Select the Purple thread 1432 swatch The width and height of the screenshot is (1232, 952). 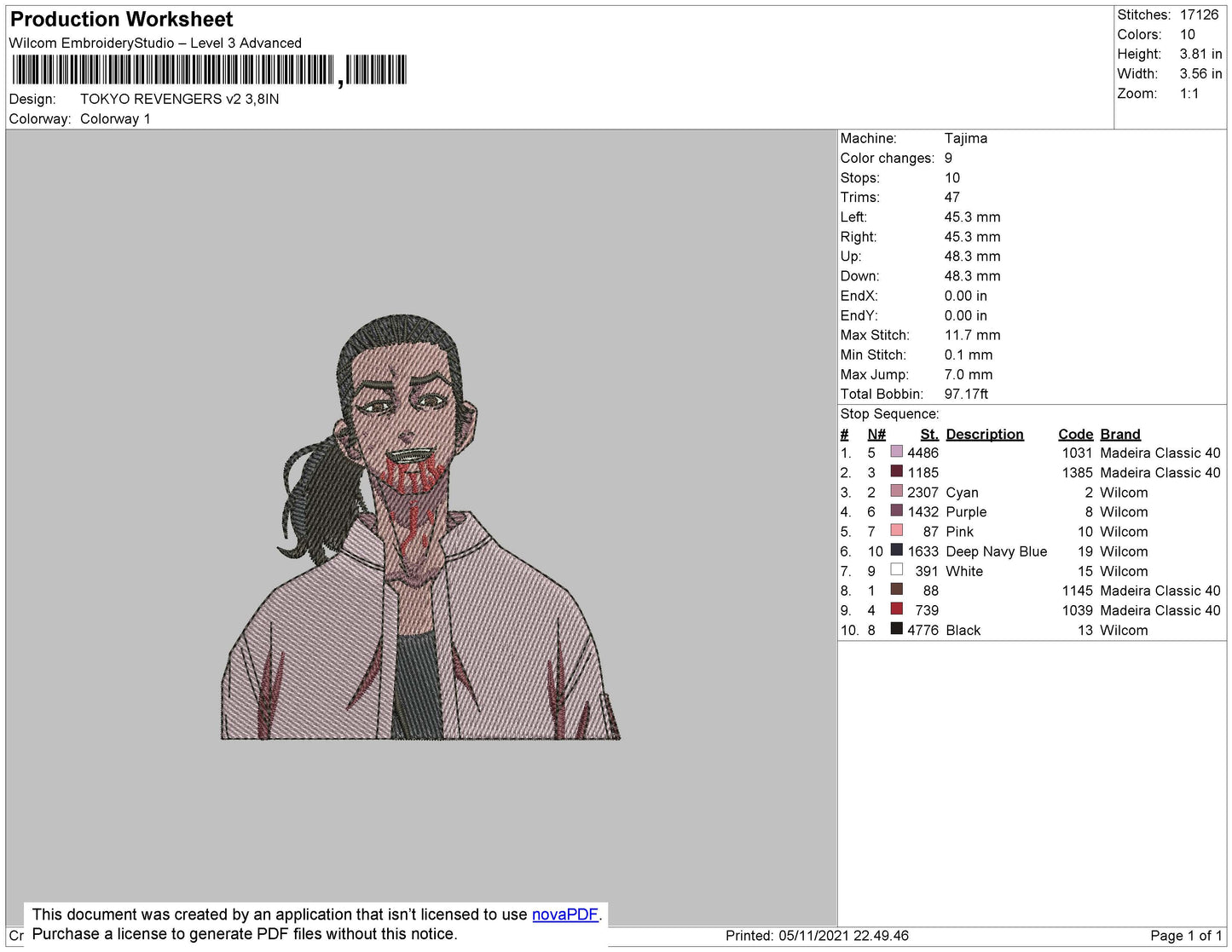click(x=896, y=511)
